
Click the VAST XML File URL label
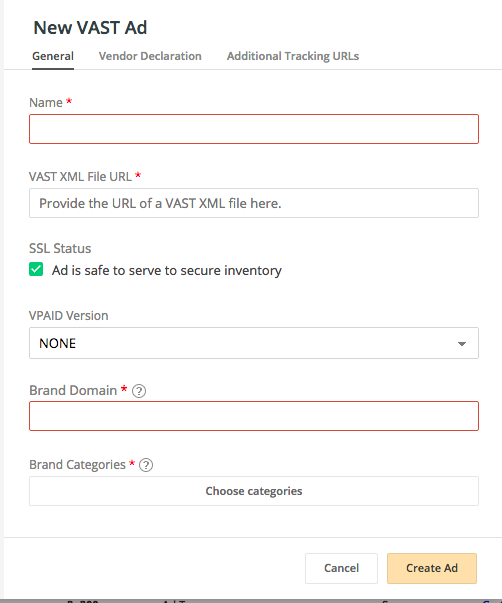[x=80, y=177]
